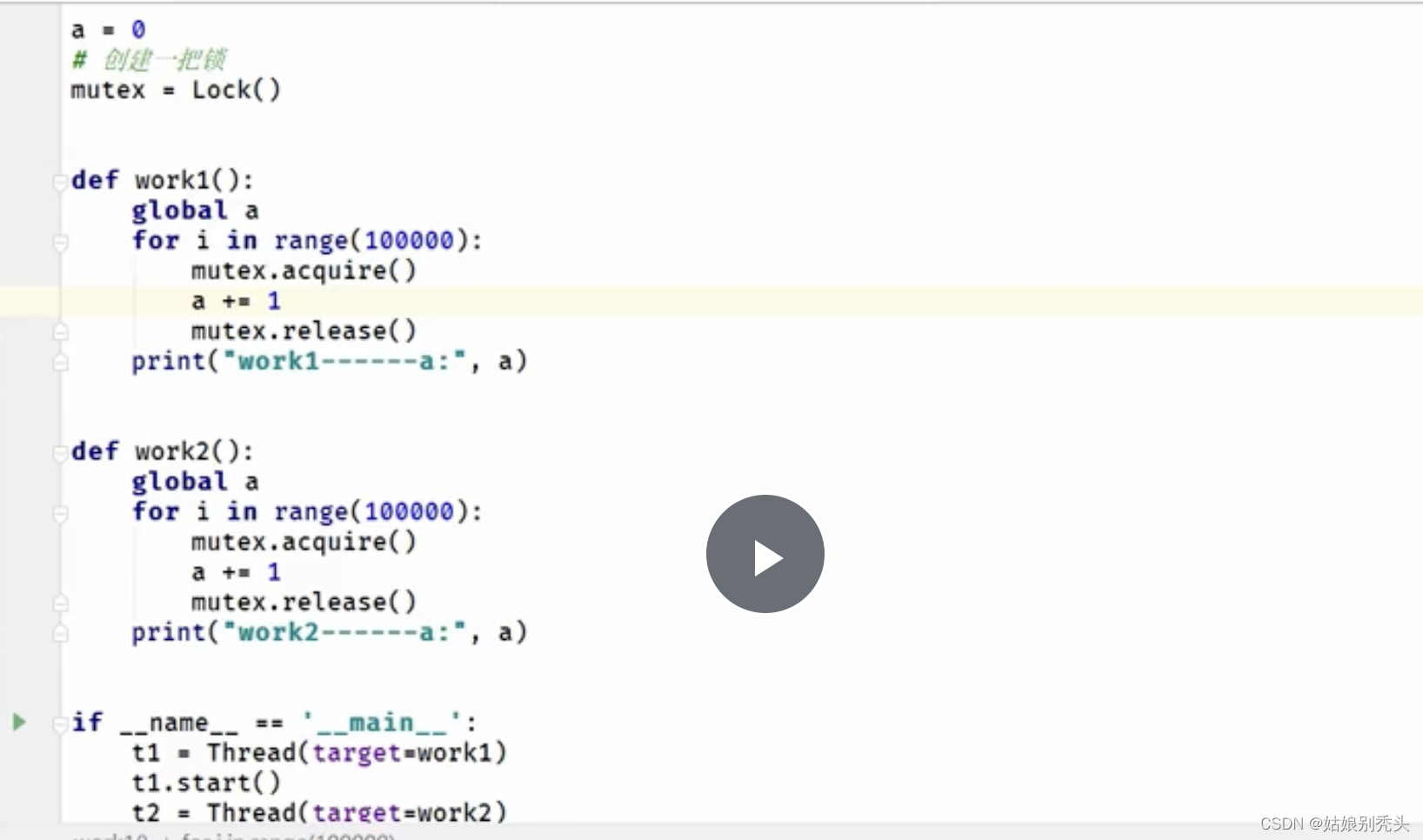Click 't1.start()' line
Viewport: 1423px width, 840px height.
(206, 783)
